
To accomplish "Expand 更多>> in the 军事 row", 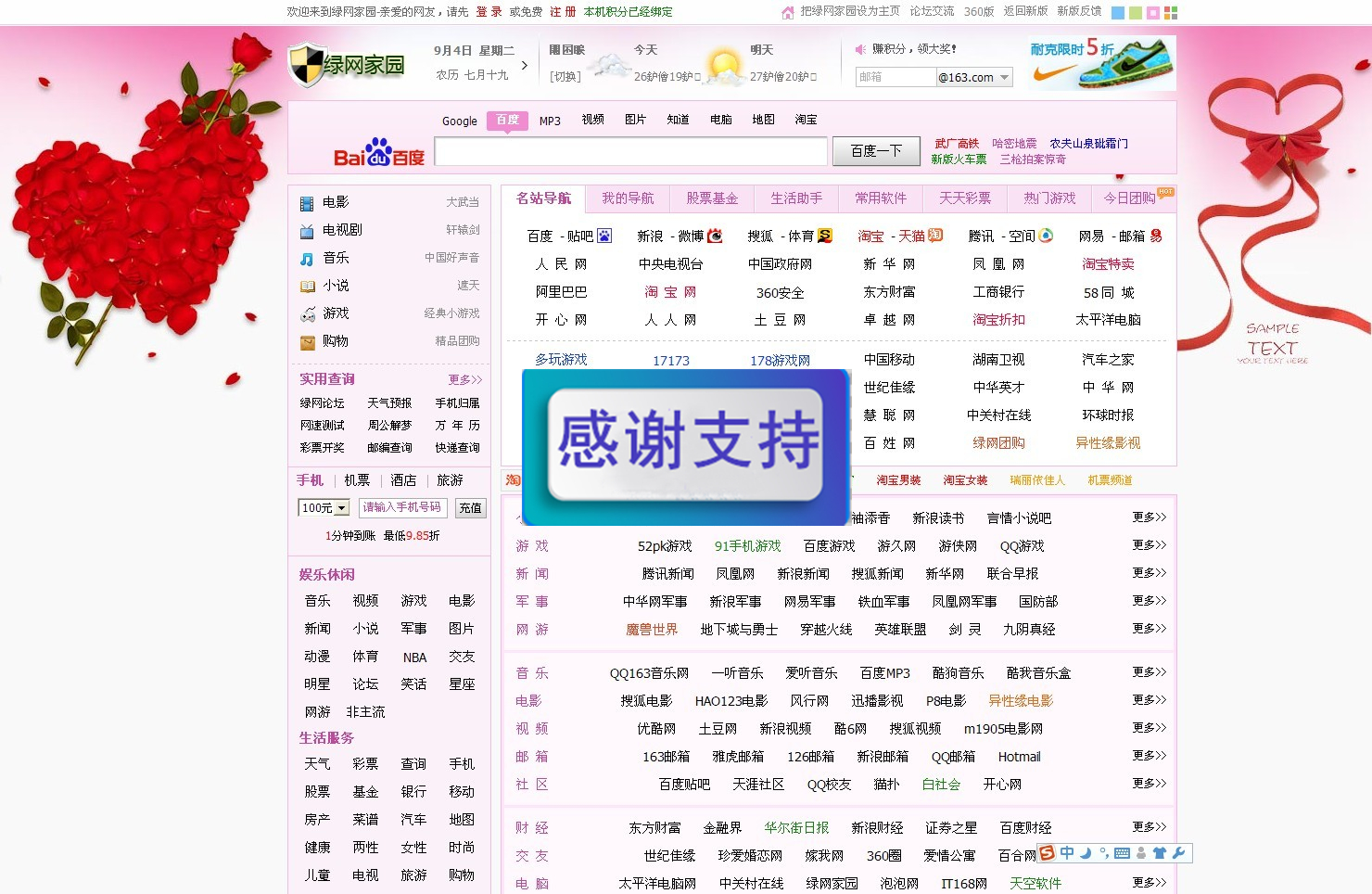I will pyautogui.click(x=1150, y=600).
